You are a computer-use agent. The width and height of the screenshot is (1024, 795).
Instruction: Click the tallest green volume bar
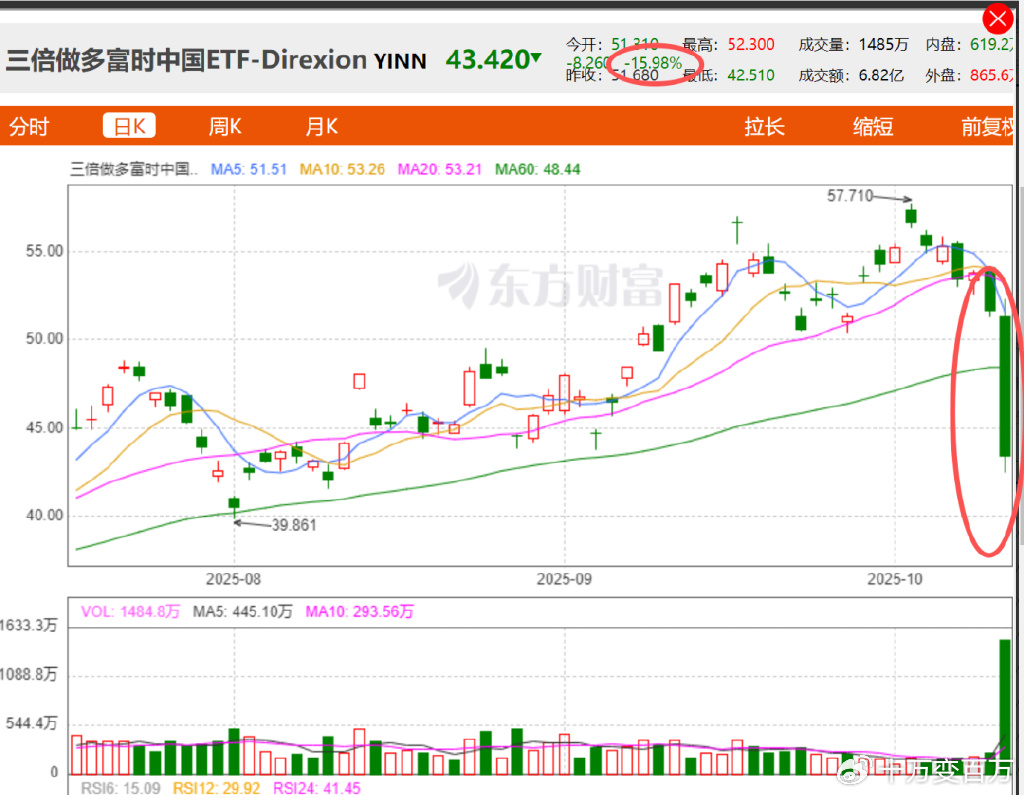[x=1005, y=706]
